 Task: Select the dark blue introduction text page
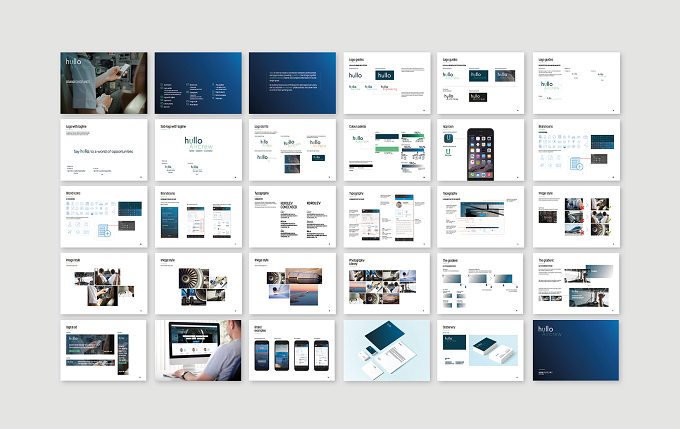point(292,83)
